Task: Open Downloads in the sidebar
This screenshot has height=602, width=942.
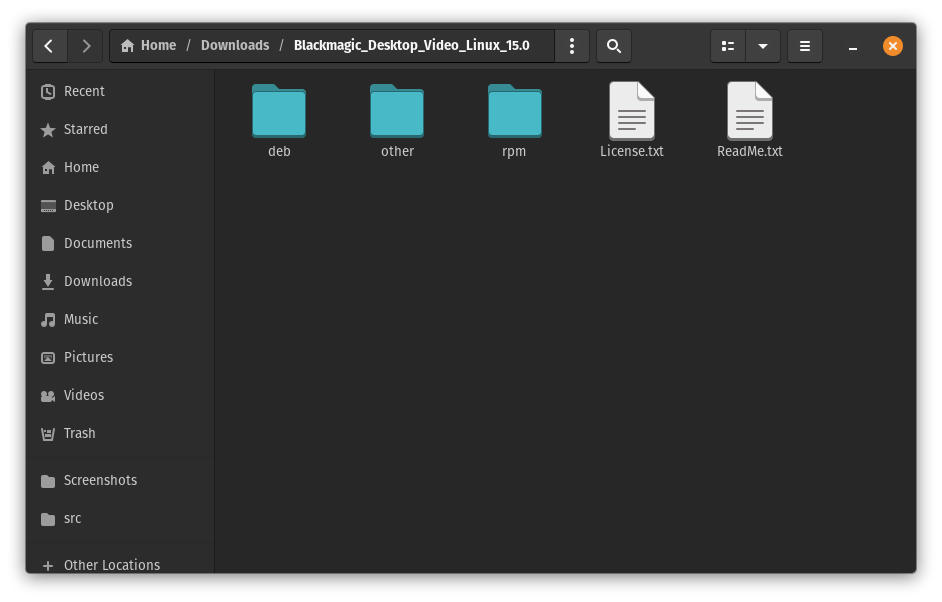Action: click(x=120, y=281)
